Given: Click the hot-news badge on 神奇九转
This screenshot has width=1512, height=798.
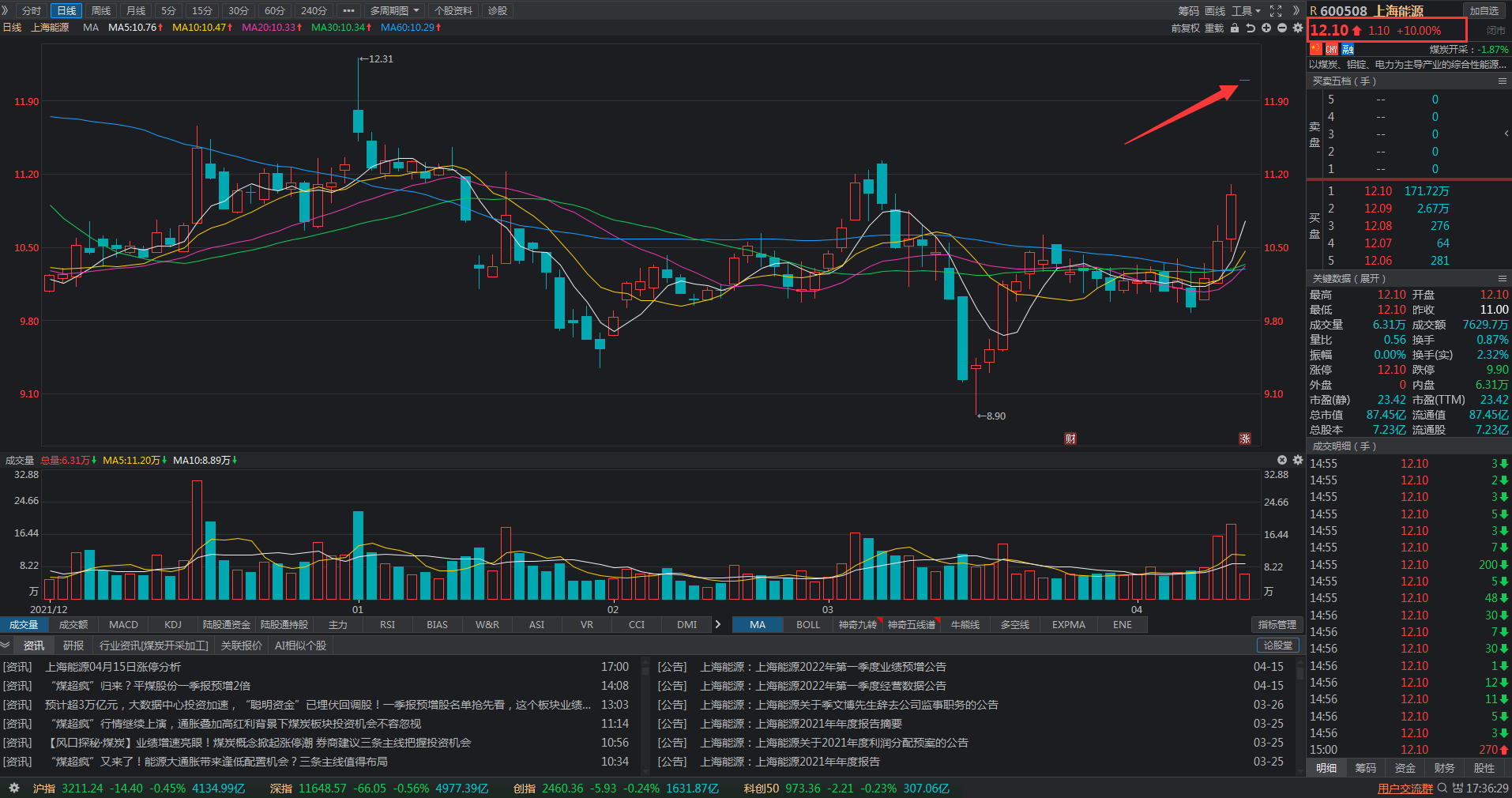Looking at the screenshot, I should tap(879, 620).
